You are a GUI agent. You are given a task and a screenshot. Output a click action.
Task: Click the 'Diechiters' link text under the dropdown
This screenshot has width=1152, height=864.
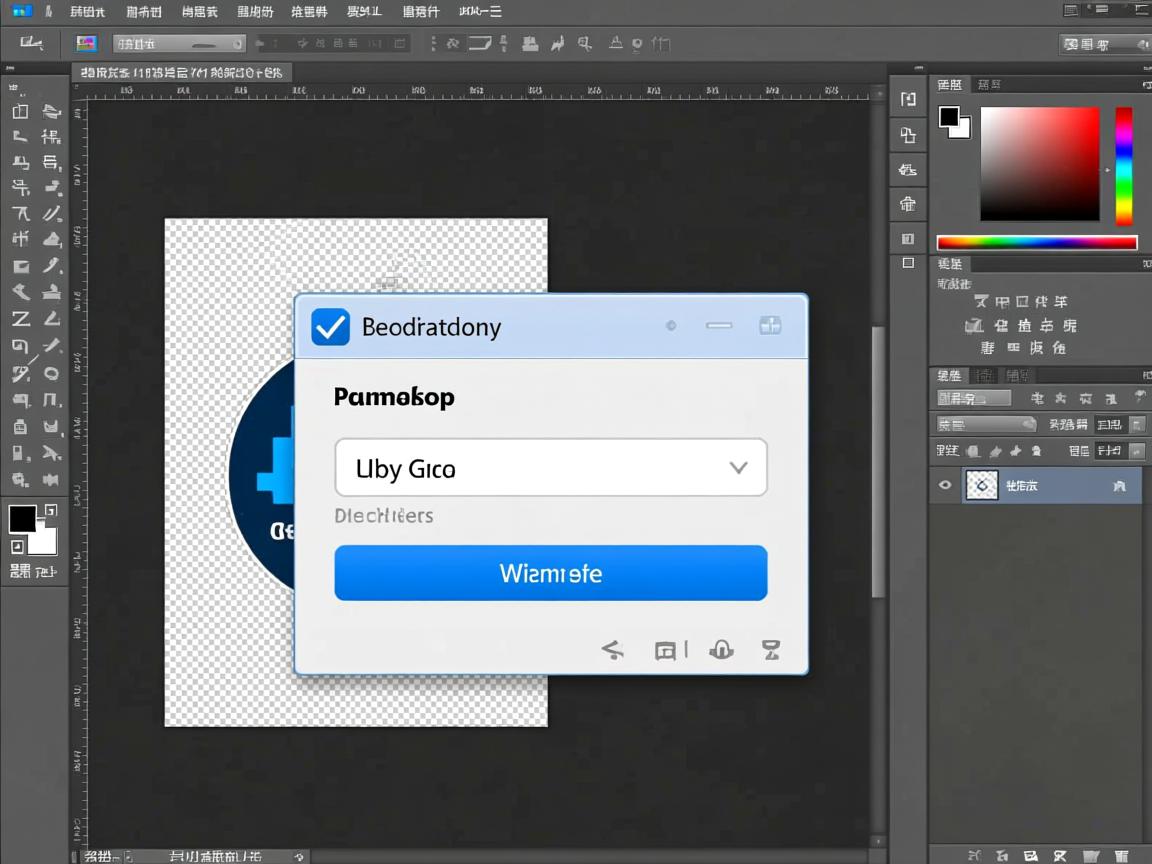[383, 515]
